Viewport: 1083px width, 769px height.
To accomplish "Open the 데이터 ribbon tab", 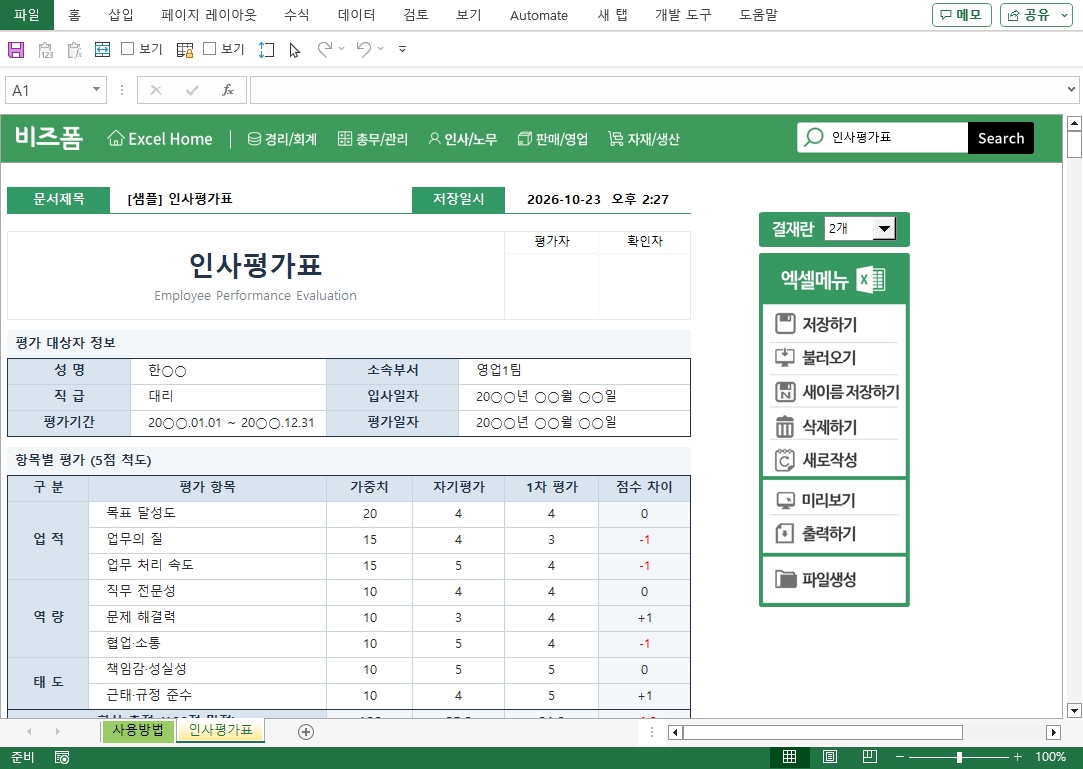I will coord(356,15).
